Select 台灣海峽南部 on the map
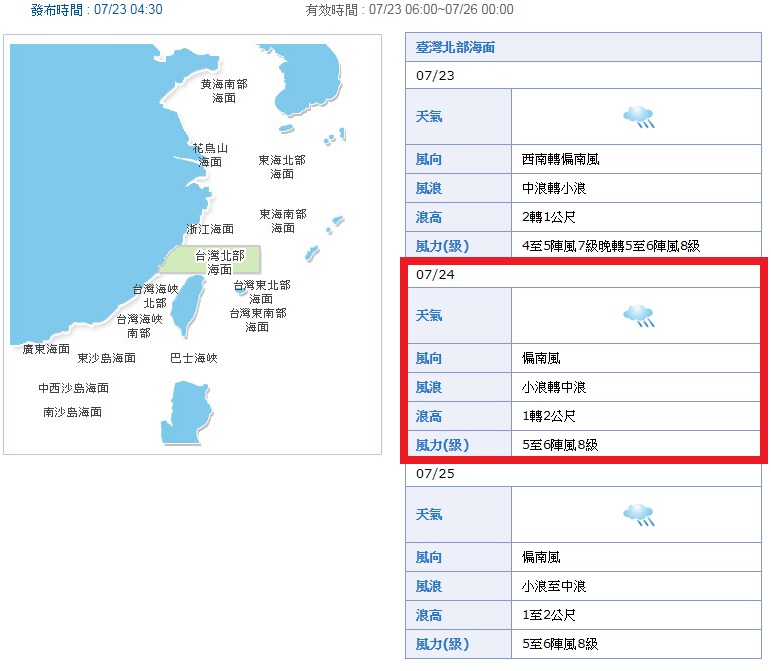The height and width of the screenshot is (671, 771). (139, 326)
